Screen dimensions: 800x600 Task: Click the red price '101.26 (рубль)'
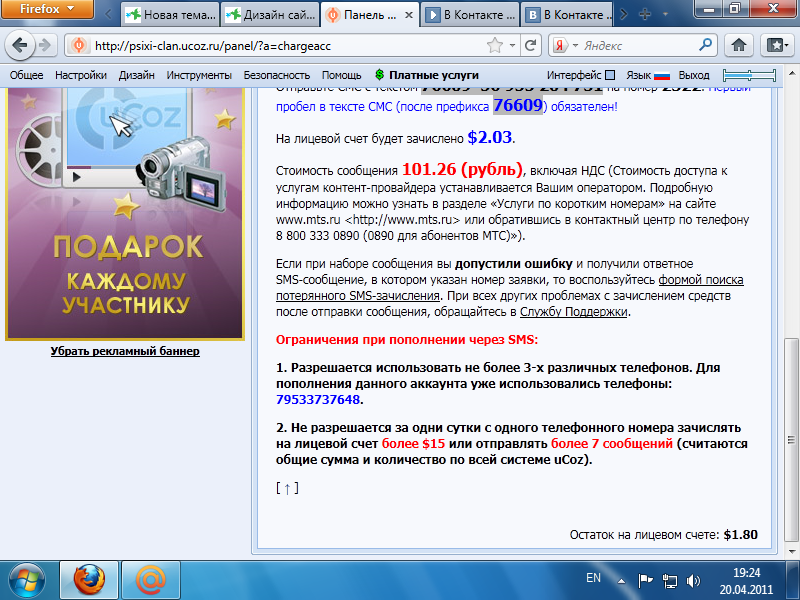[x=462, y=169]
